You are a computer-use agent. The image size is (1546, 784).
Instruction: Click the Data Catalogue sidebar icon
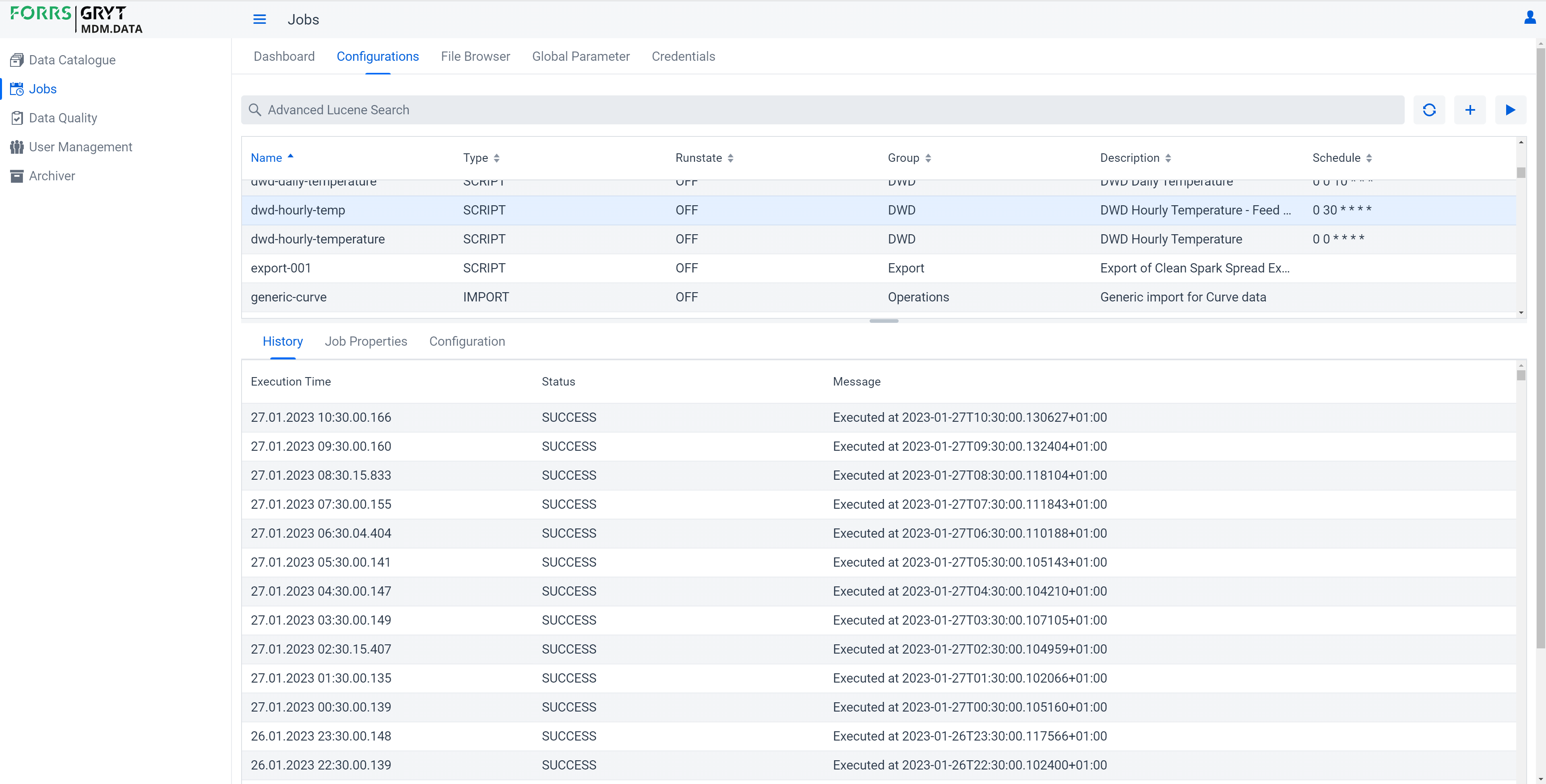(17, 60)
